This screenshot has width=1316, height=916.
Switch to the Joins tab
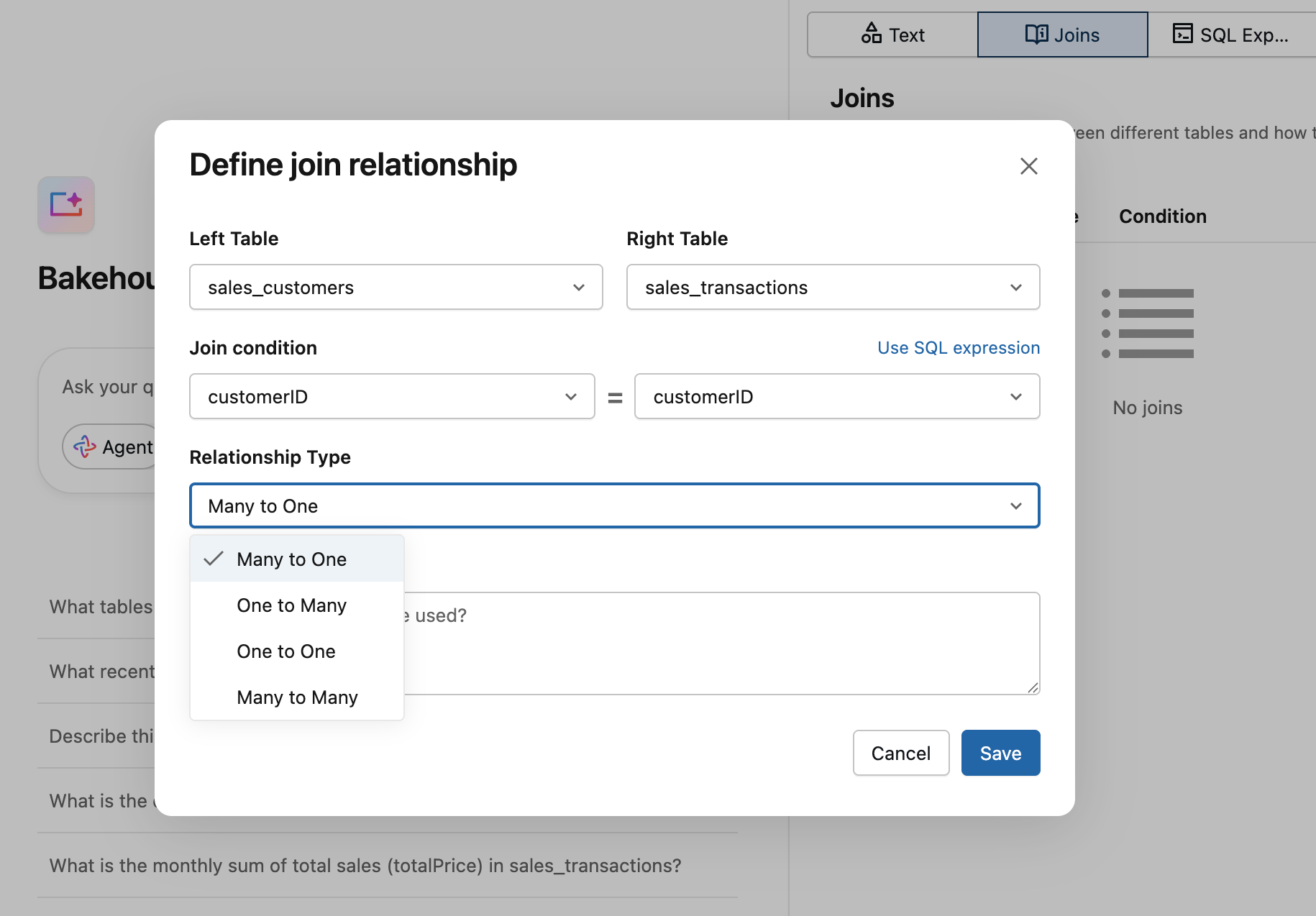coord(1062,35)
